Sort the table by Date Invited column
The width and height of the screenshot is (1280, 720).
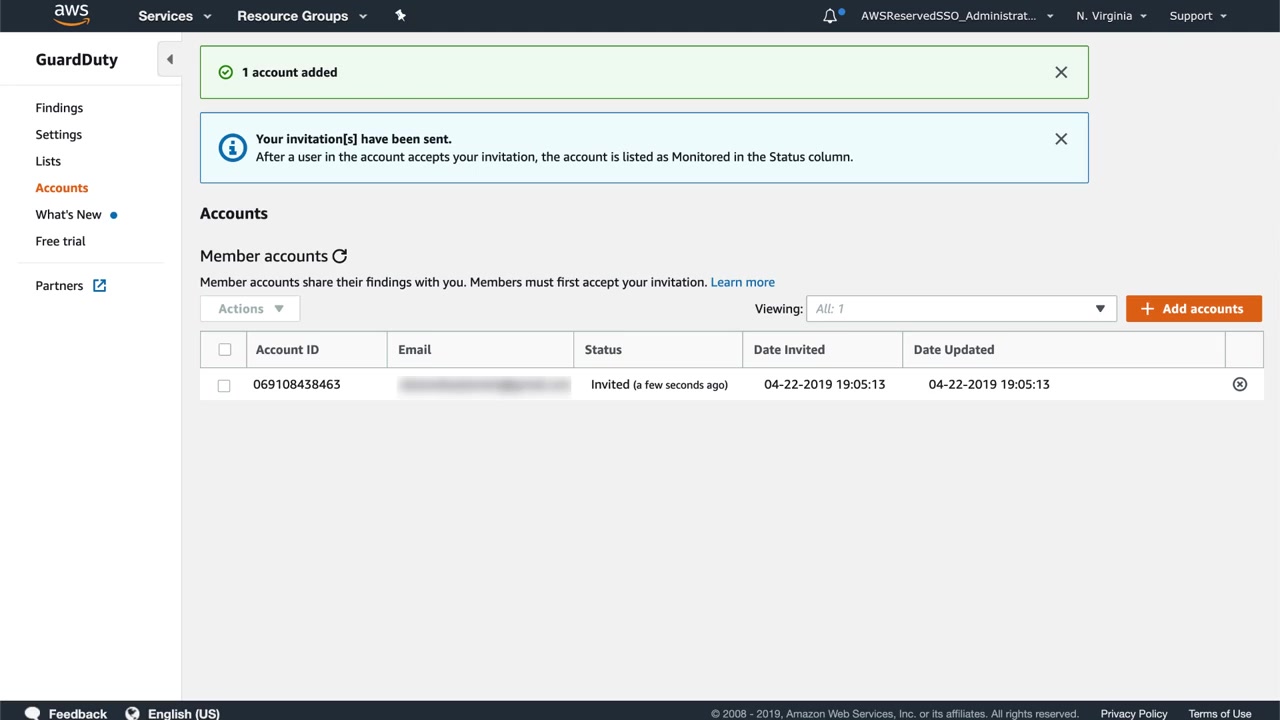pos(789,350)
